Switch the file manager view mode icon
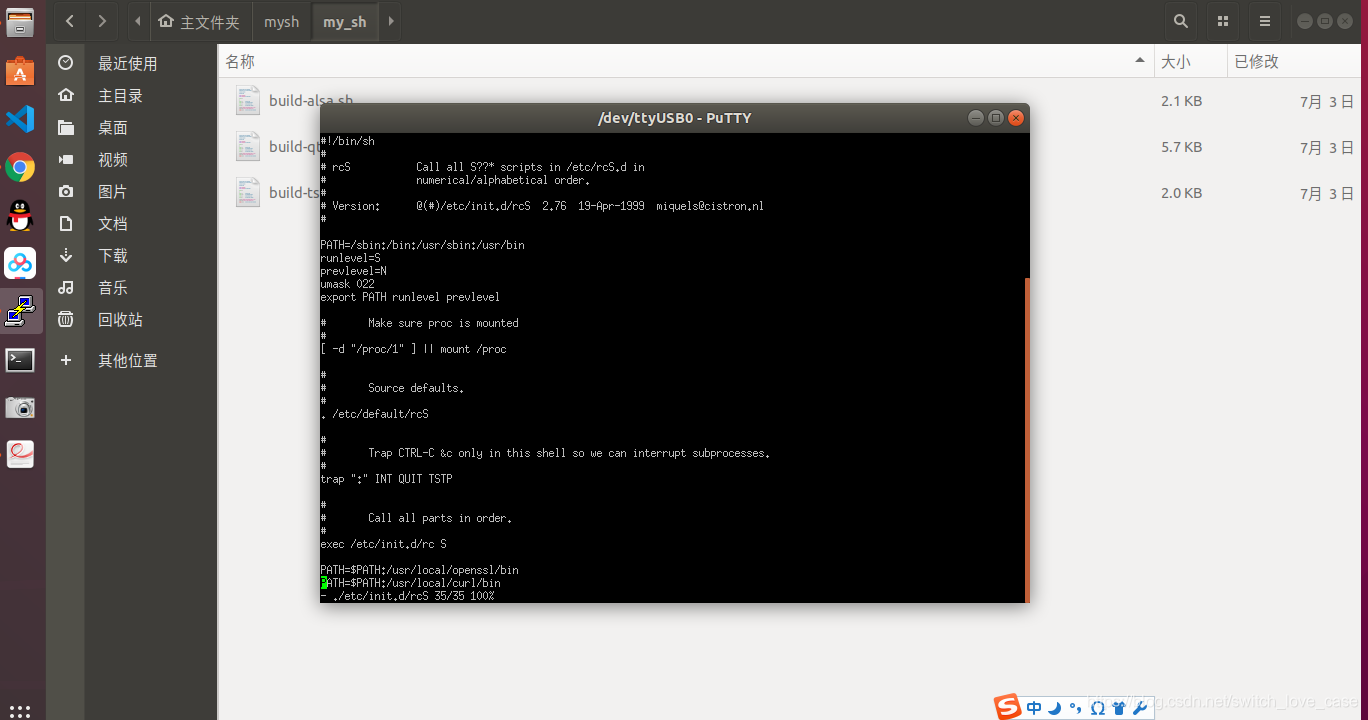 tap(1223, 21)
